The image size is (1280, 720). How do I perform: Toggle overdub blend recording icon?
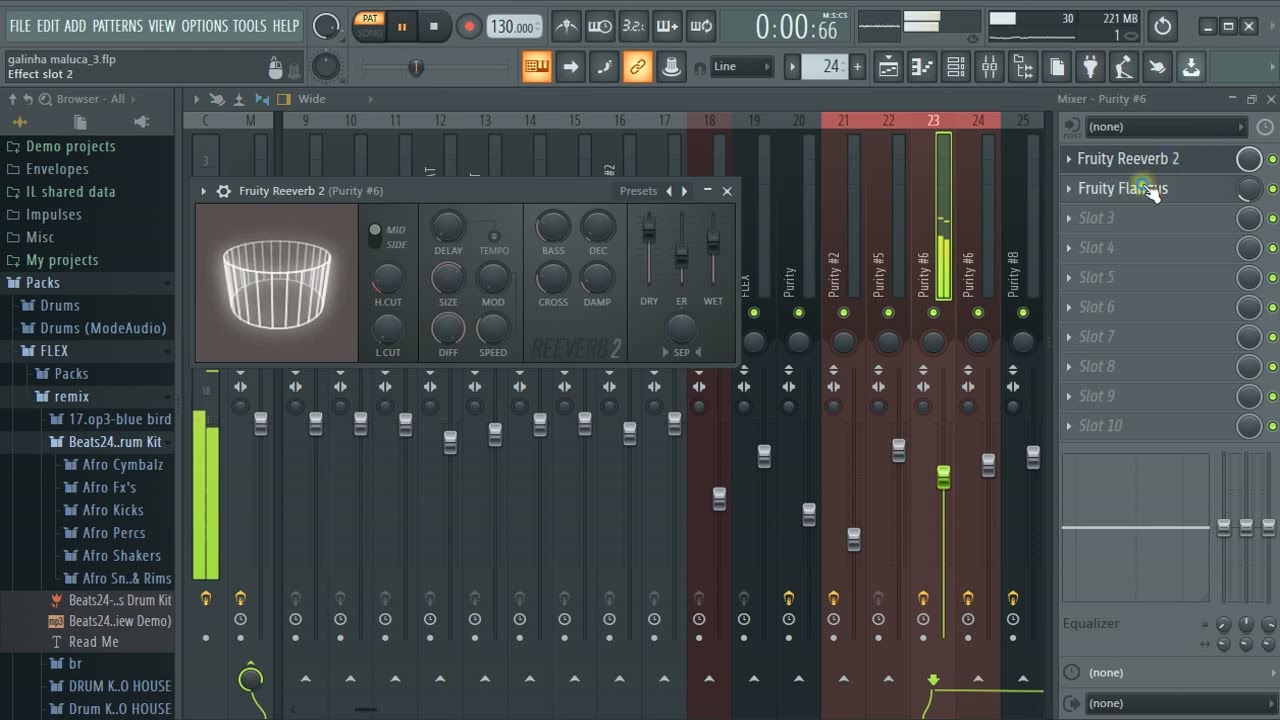click(667, 27)
